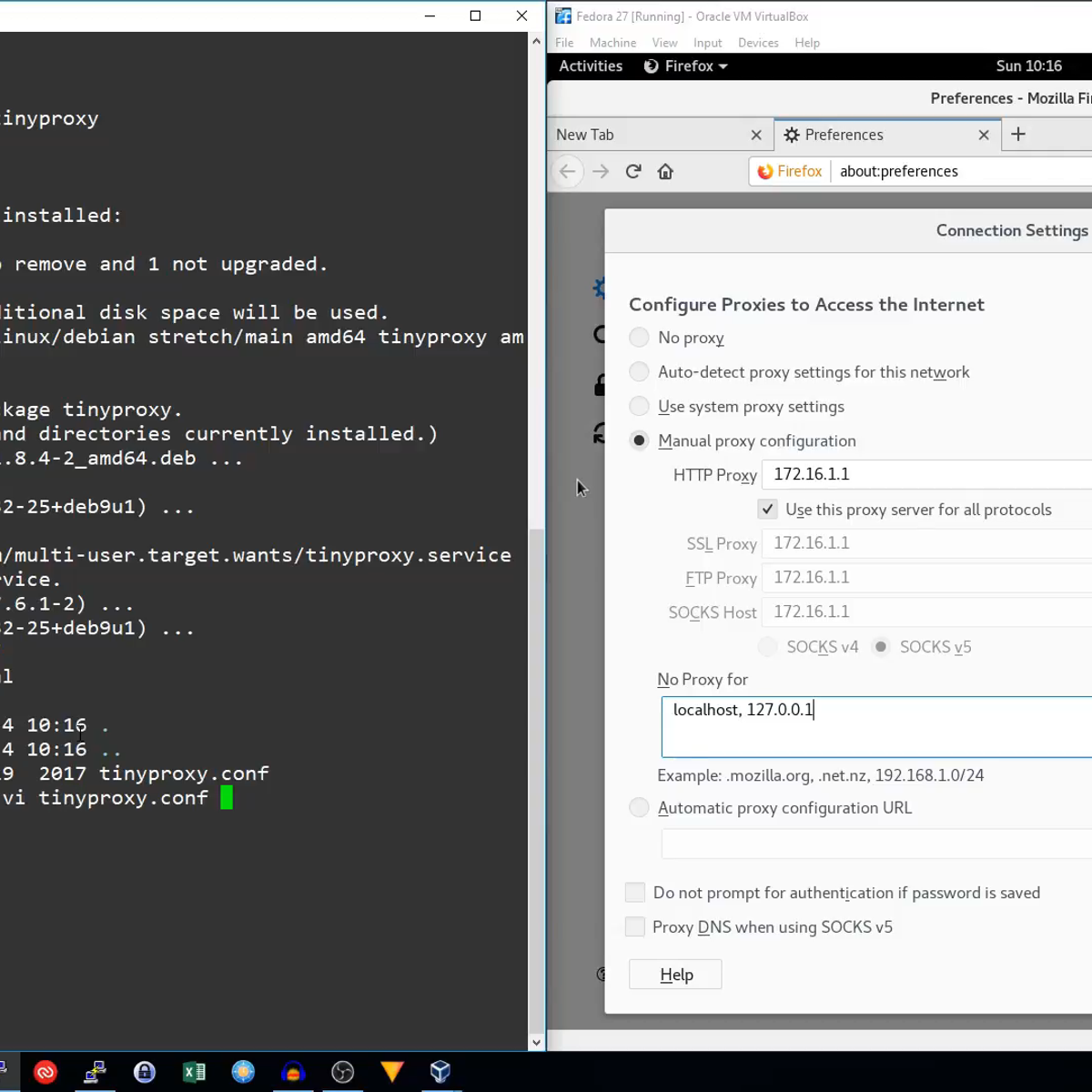Launch Microsoft Excel from the taskbar
The image size is (1092, 1092).
click(194, 1071)
